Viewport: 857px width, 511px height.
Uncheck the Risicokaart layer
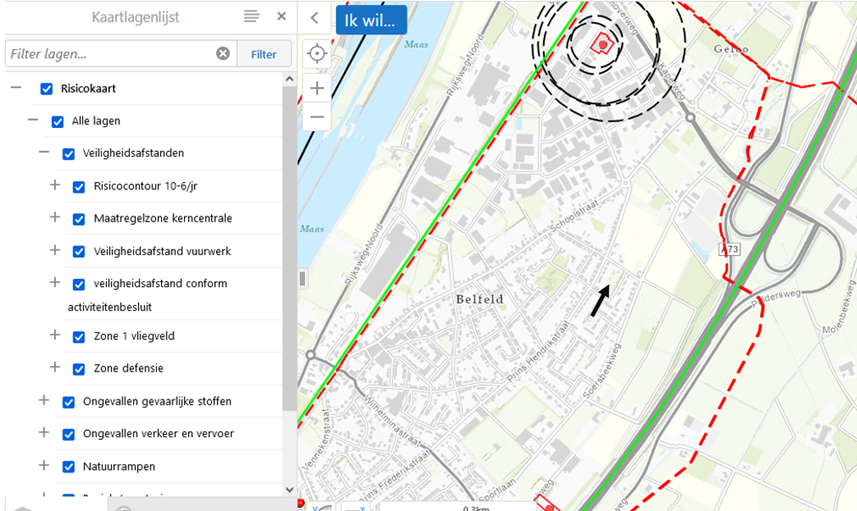[x=46, y=89]
